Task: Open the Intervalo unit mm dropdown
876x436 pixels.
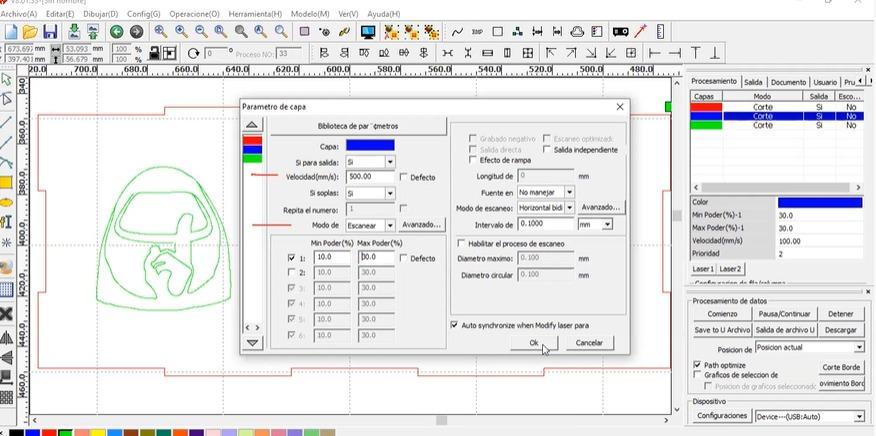Action: tap(607, 224)
